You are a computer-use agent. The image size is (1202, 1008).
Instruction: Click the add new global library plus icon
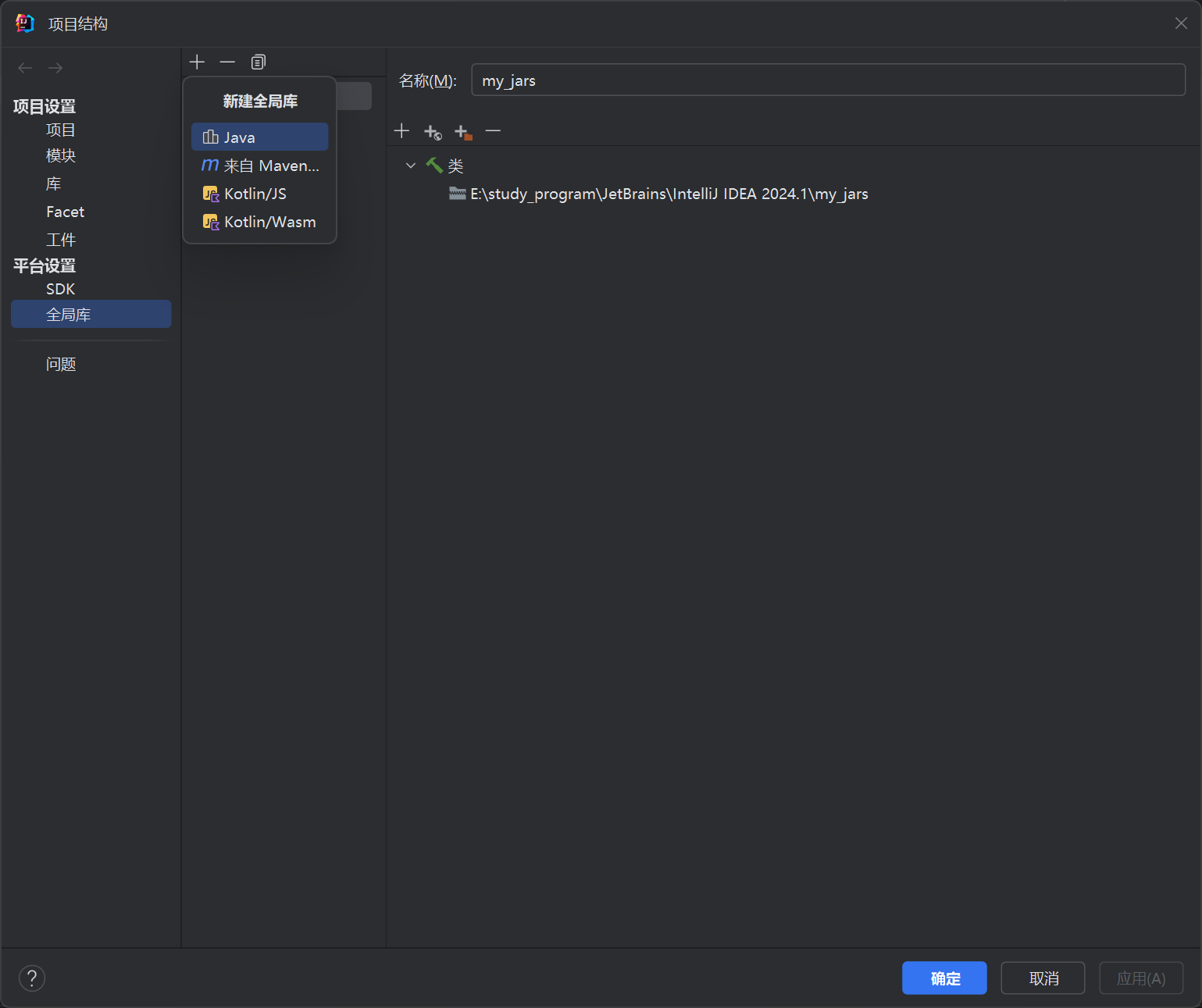point(197,62)
